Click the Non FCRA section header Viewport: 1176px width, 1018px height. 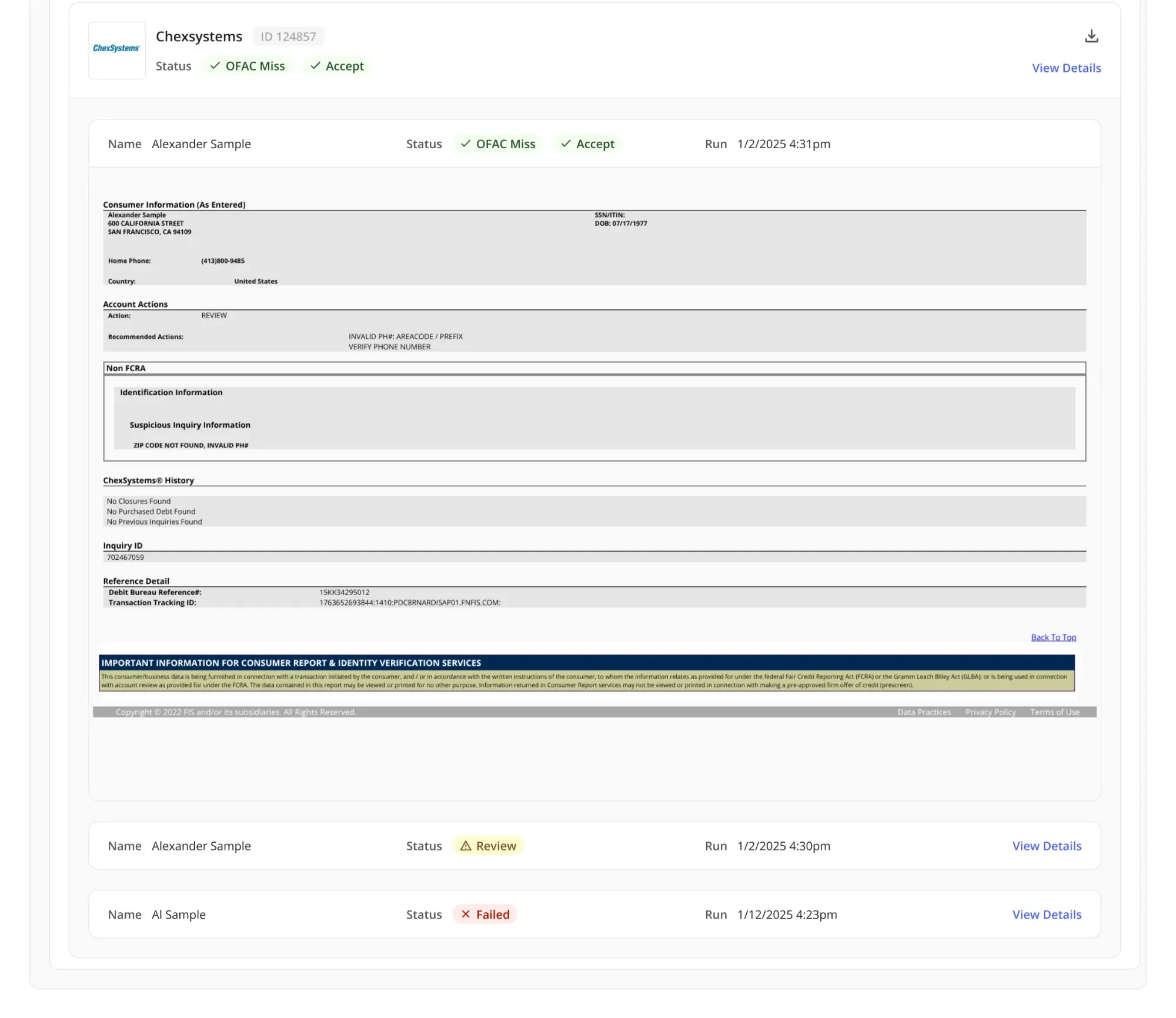[126, 368]
